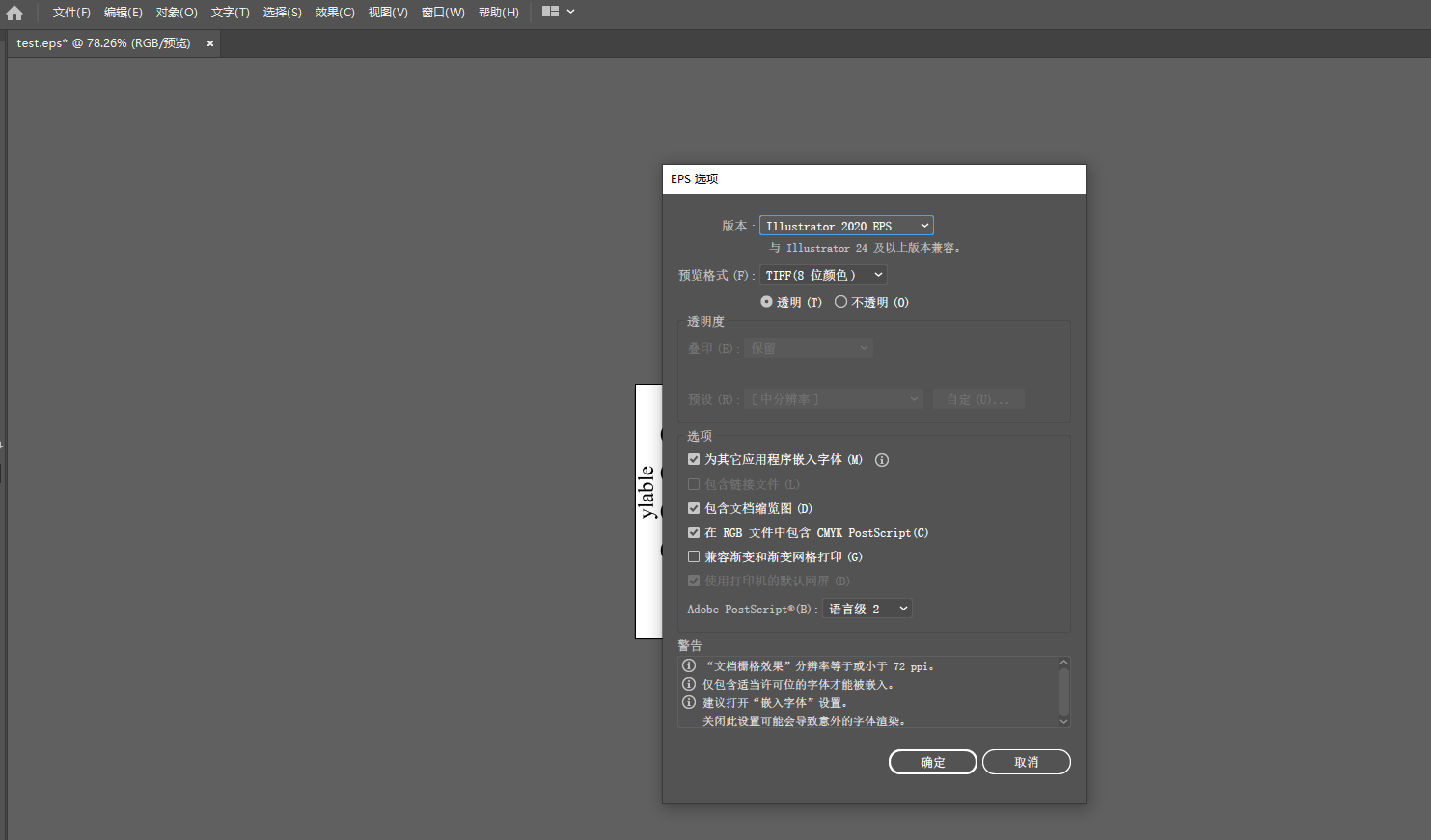
Task: Open the 文件 menu
Action: (70, 12)
